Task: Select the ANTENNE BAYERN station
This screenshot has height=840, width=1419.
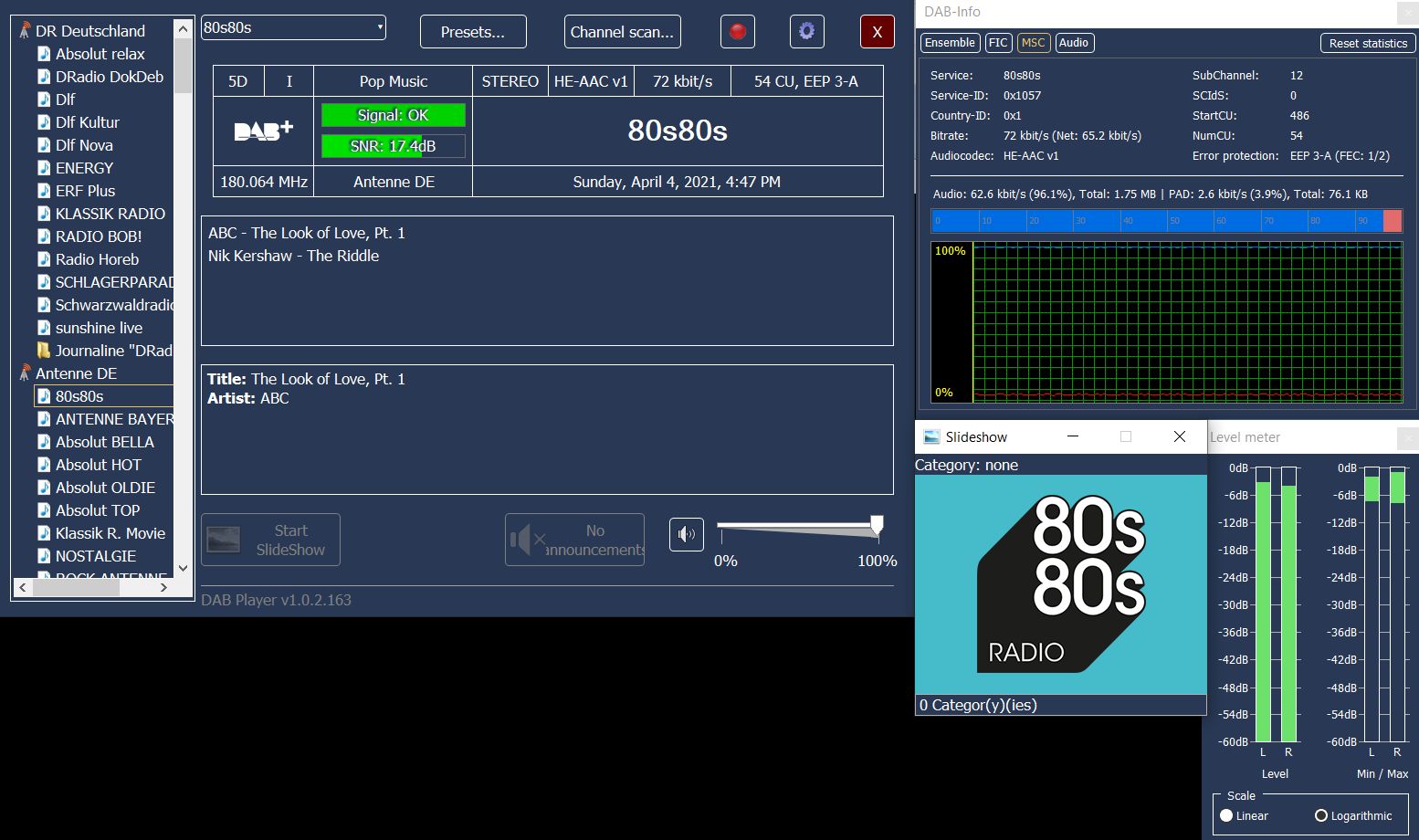Action: click(114, 419)
